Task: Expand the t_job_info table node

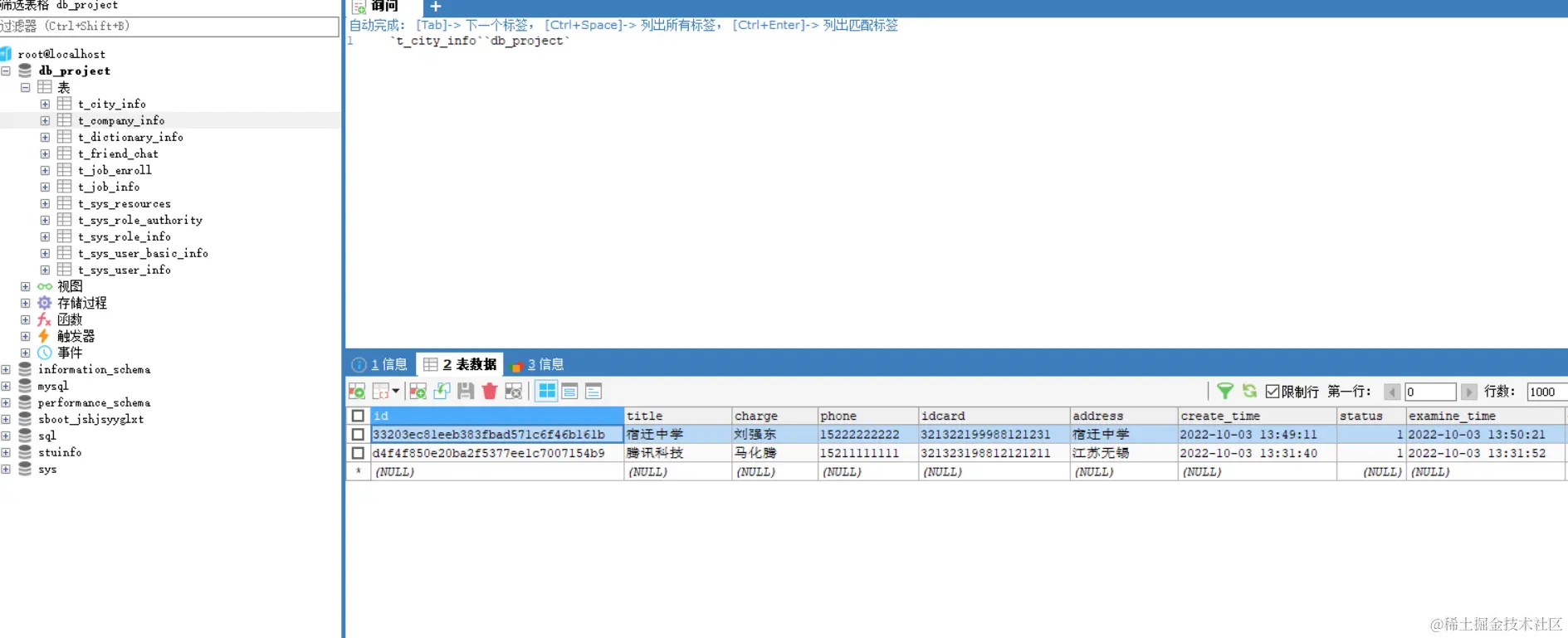Action: point(46,187)
